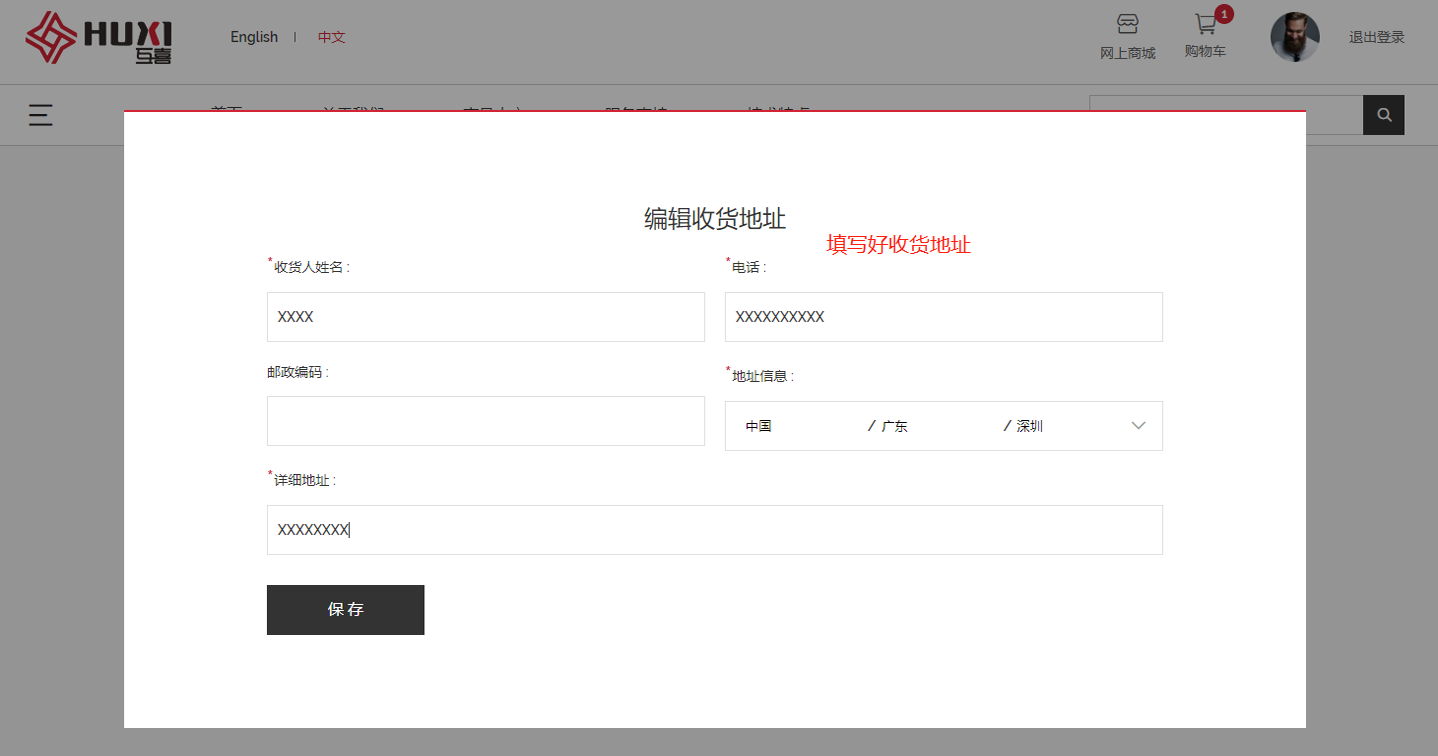Click the 保存 save button

pyautogui.click(x=346, y=610)
